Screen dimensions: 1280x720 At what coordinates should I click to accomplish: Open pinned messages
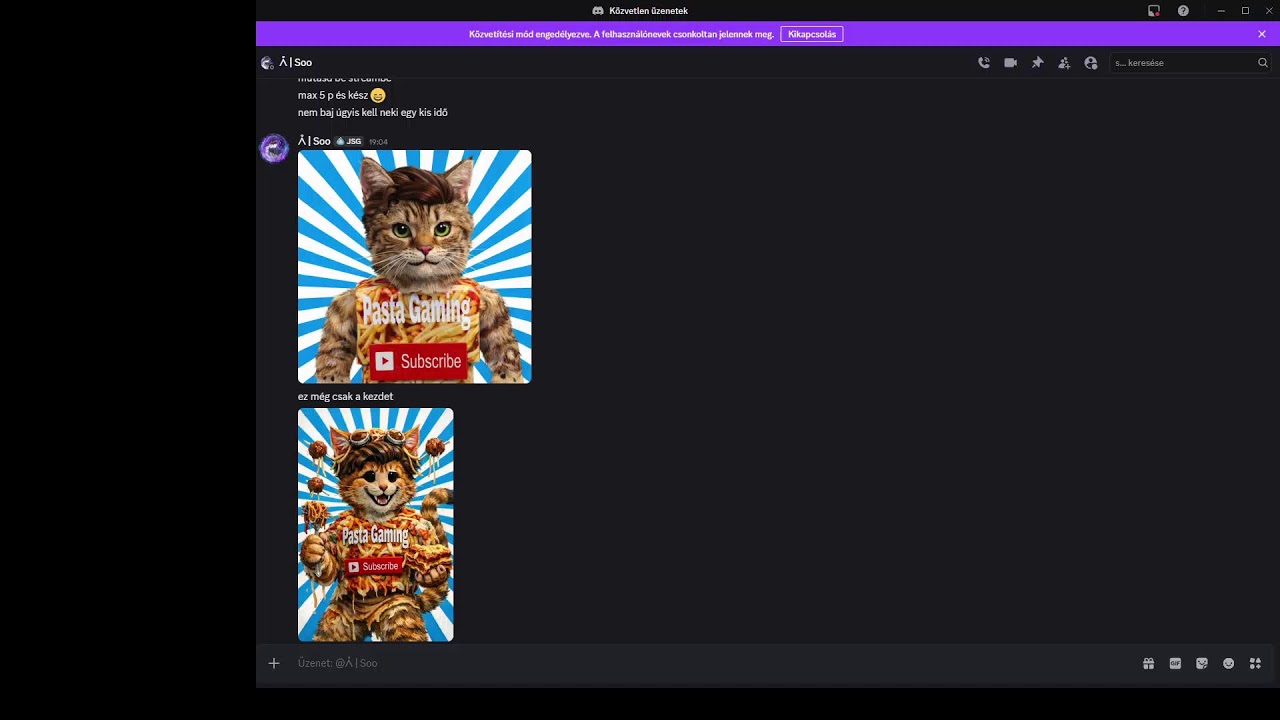click(1038, 63)
